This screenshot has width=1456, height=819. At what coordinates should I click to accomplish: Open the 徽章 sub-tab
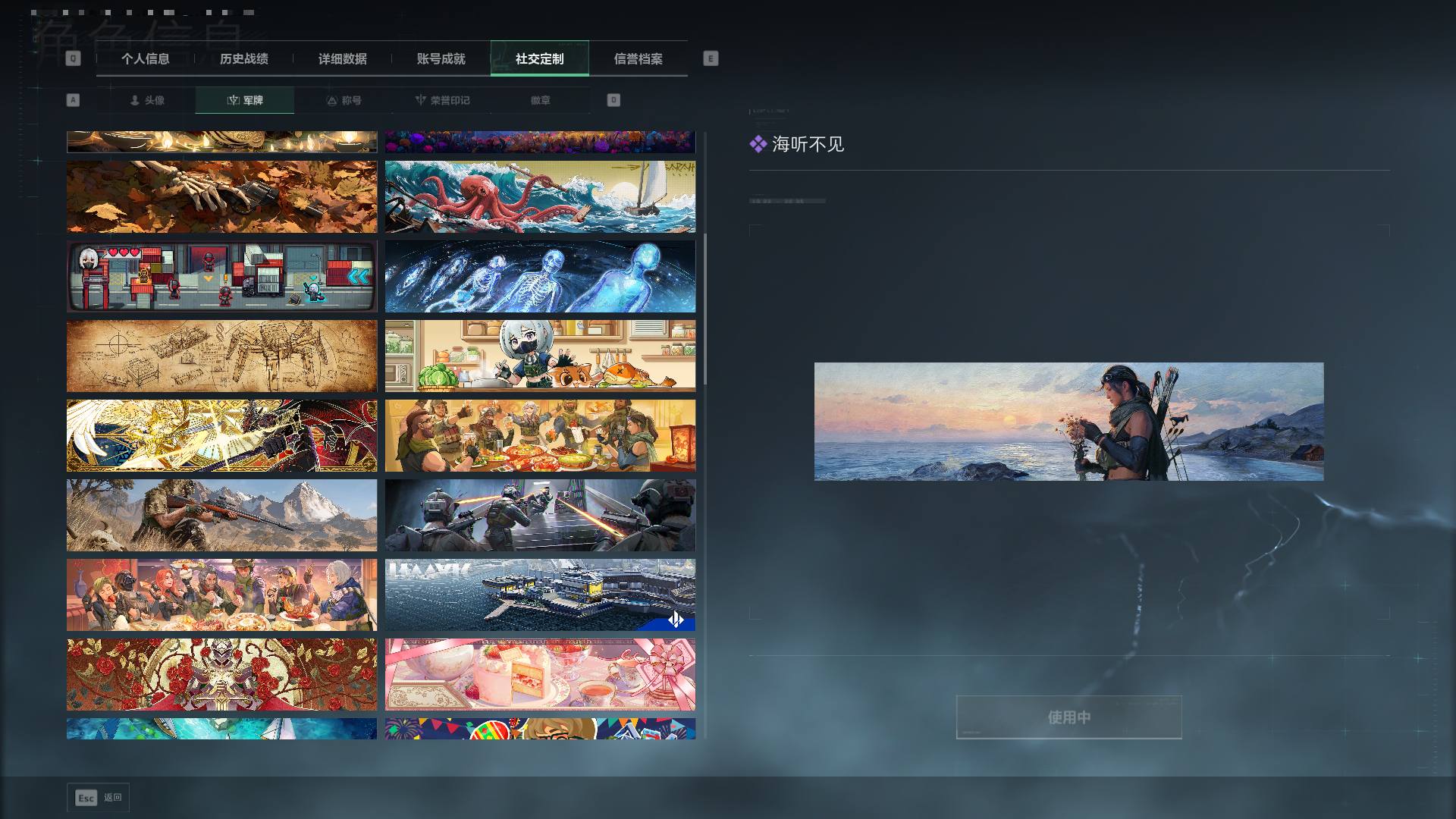click(540, 100)
